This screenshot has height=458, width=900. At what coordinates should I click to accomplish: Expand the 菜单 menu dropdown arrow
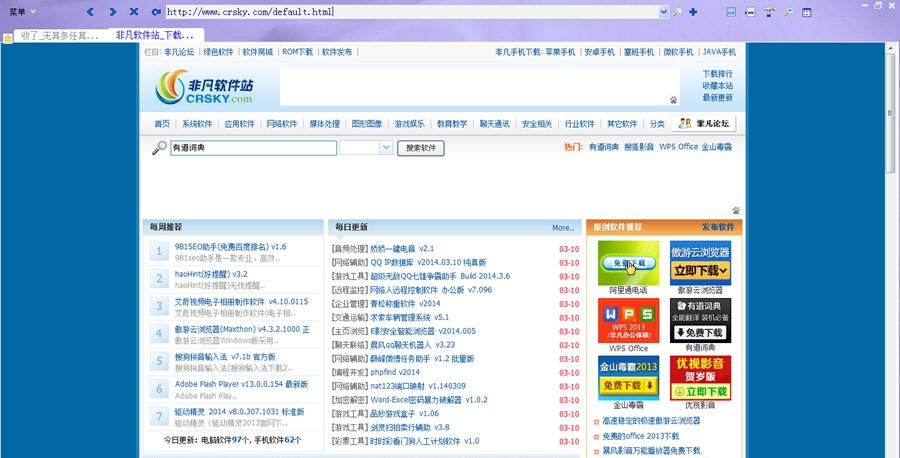tap(33, 12)
